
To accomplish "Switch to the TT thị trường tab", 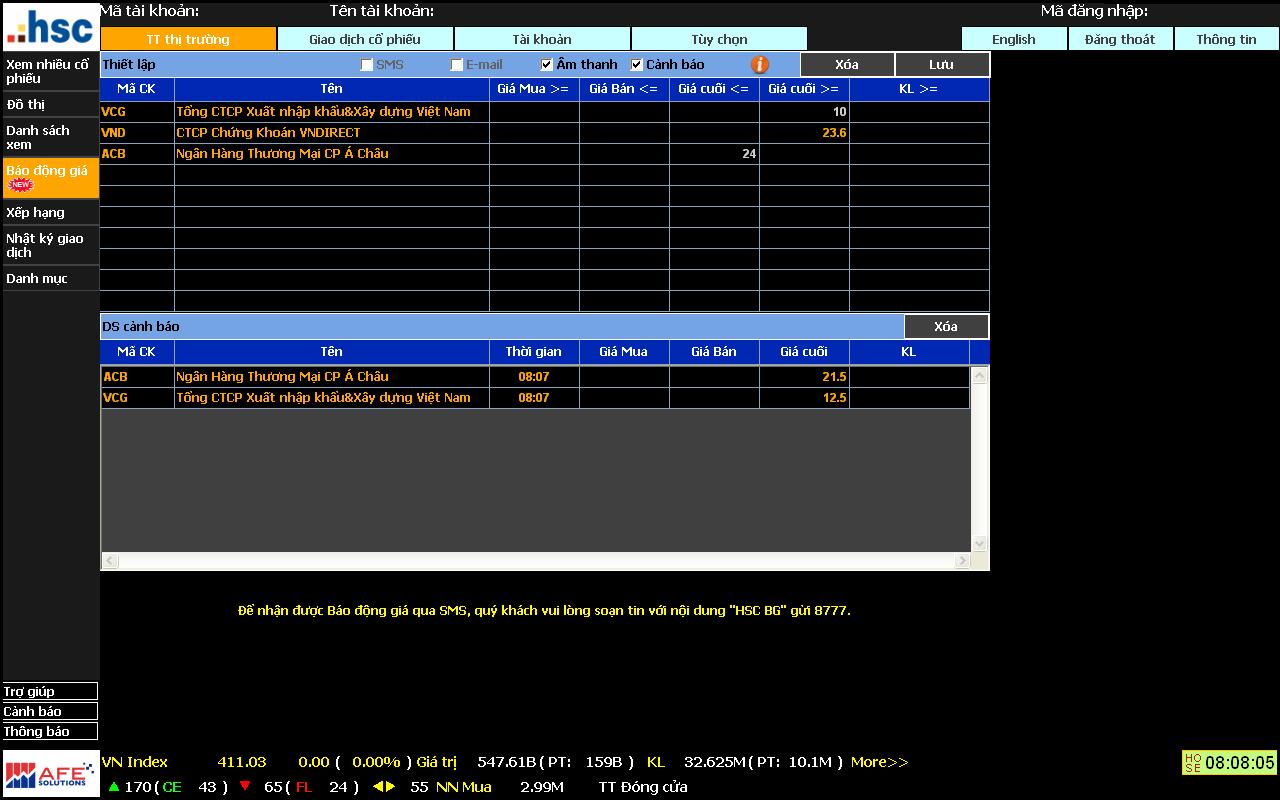I will pyautogui.click(x=188, y=39).
